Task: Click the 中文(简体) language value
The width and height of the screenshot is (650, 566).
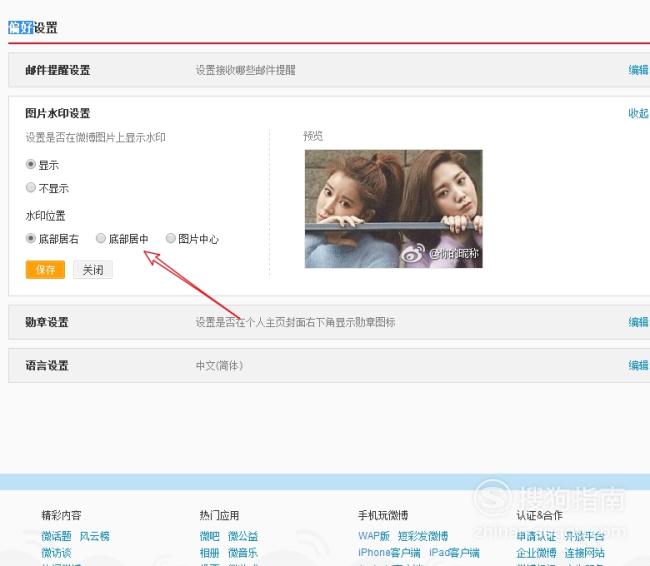Action: (x=219, y=365)
